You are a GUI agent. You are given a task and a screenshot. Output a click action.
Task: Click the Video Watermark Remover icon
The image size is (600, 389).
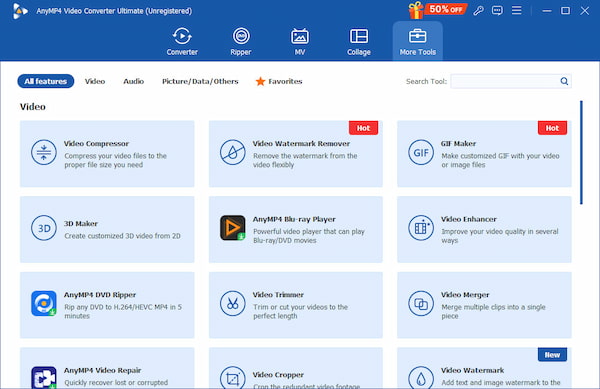pyautogui.click(x=232, y=152)
